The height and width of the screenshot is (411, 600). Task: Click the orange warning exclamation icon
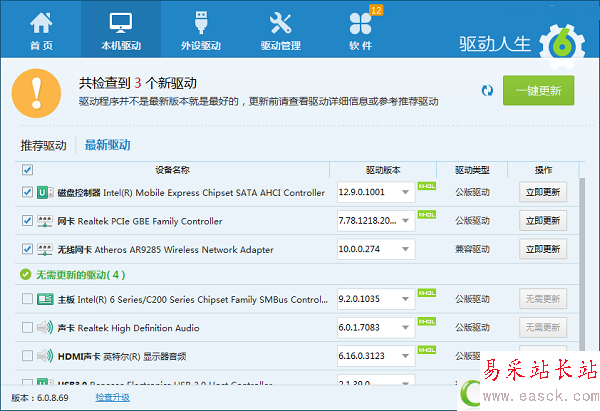coord(38,93)
